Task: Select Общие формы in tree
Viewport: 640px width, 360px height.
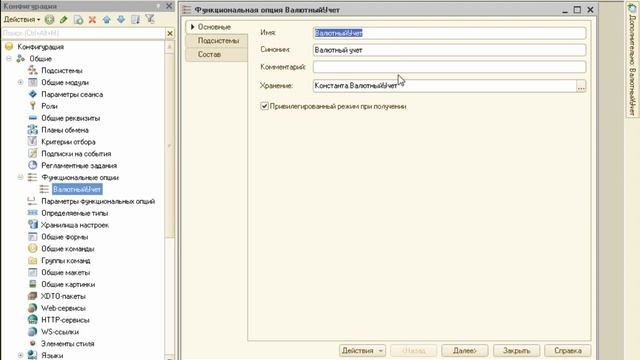Action: pyautogui.click(x=64, y=237)
